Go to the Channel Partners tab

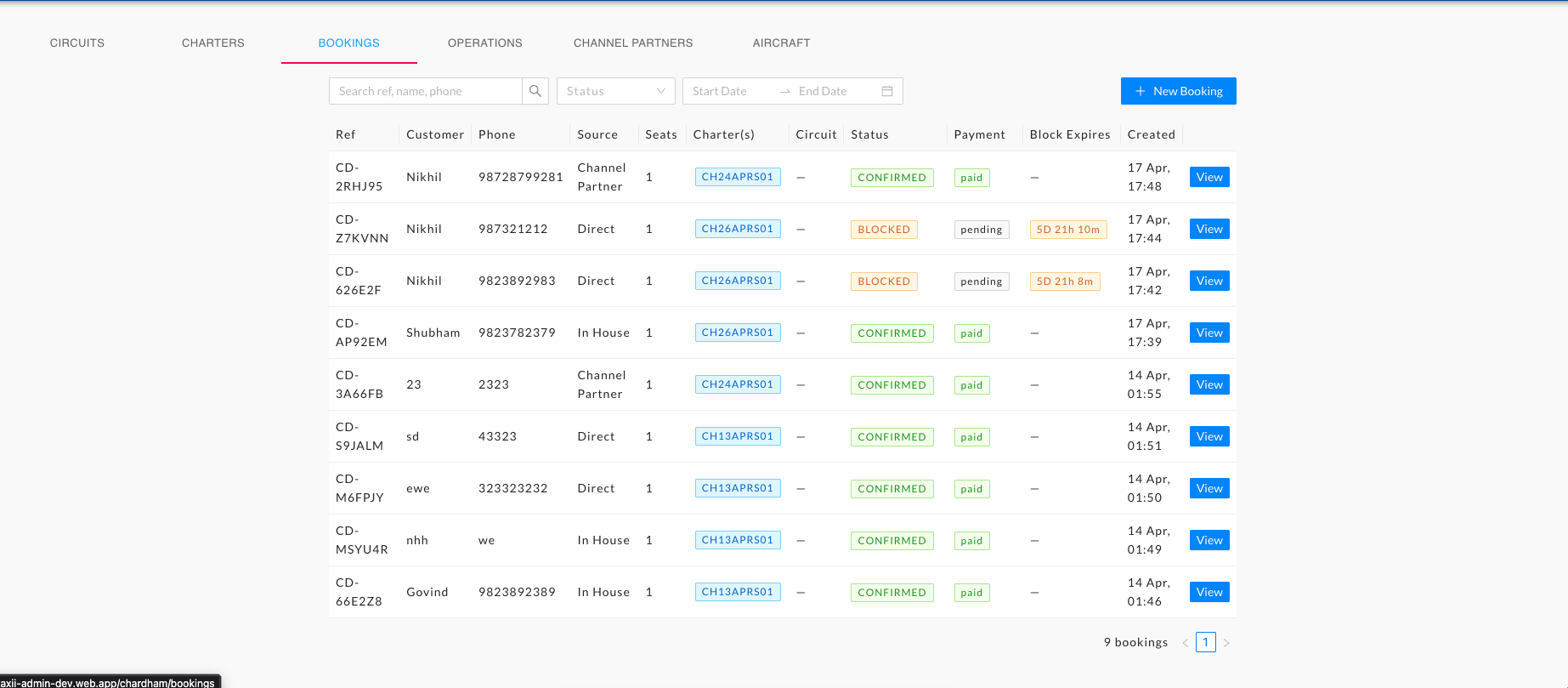click(632, 43)
